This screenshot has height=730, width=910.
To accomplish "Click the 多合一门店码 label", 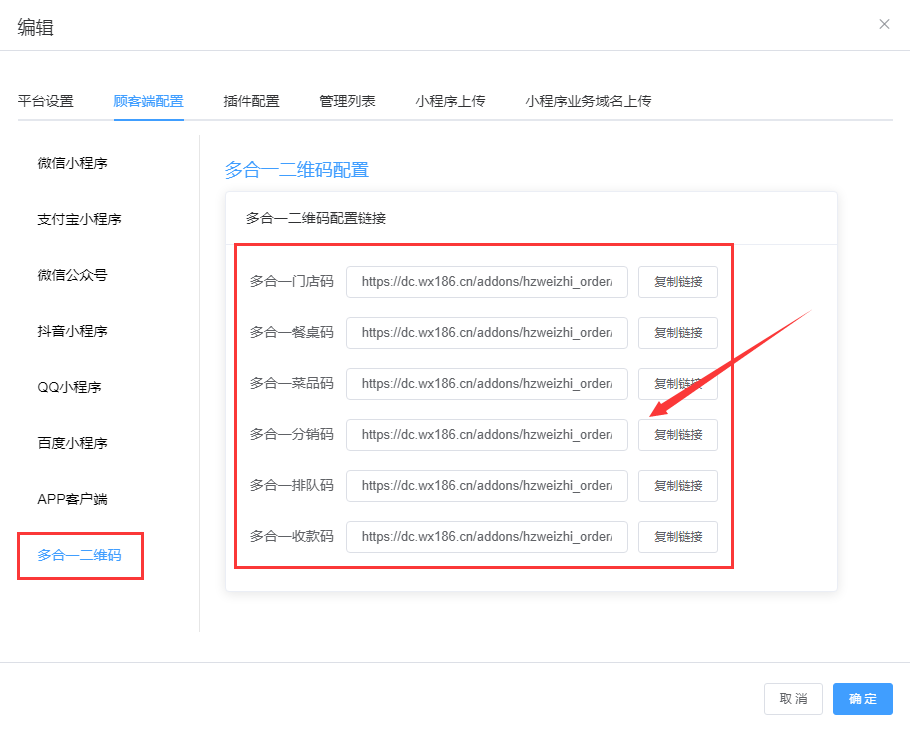I will [x=292, y=281].
